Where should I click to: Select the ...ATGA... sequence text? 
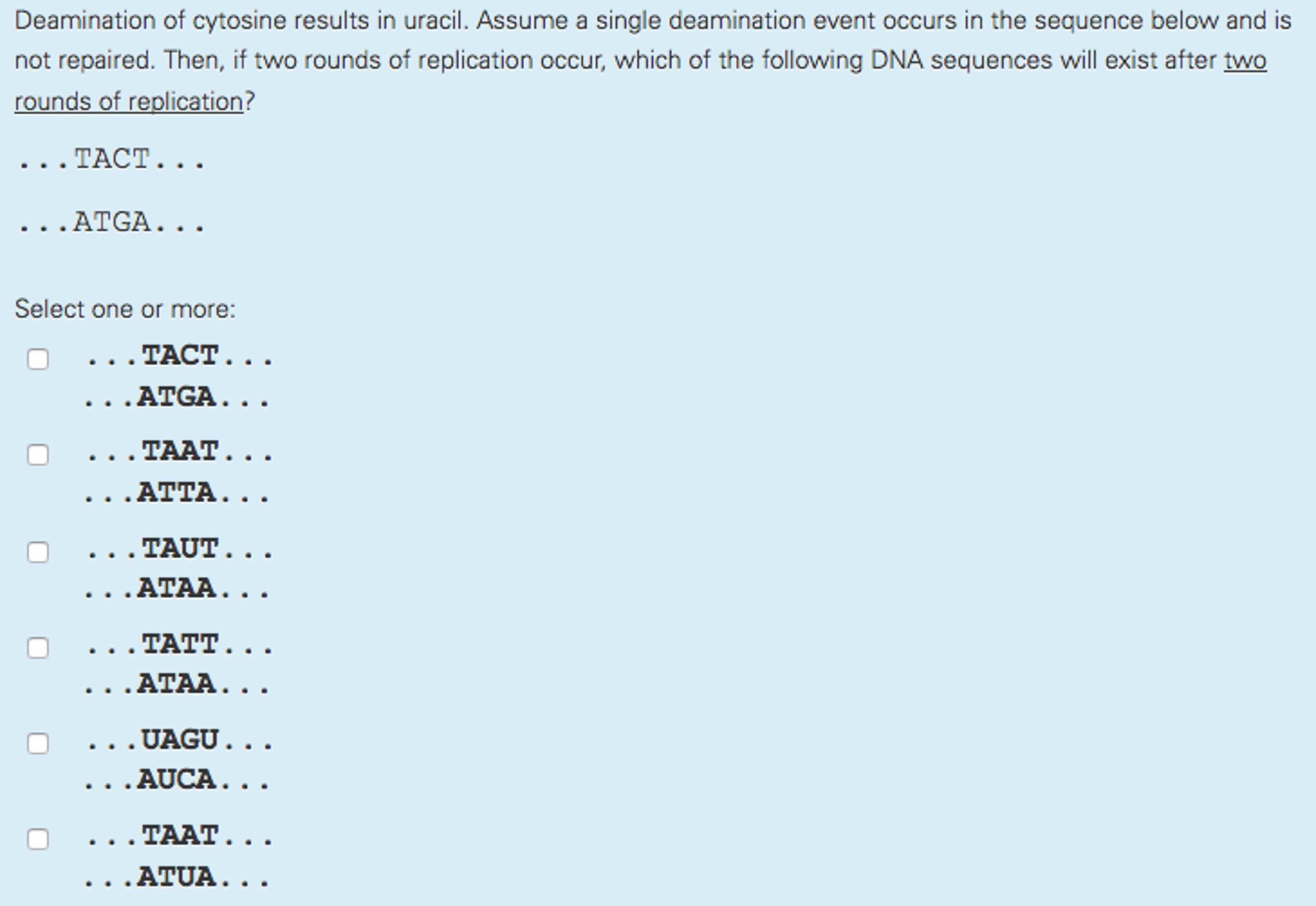(109, 222)
